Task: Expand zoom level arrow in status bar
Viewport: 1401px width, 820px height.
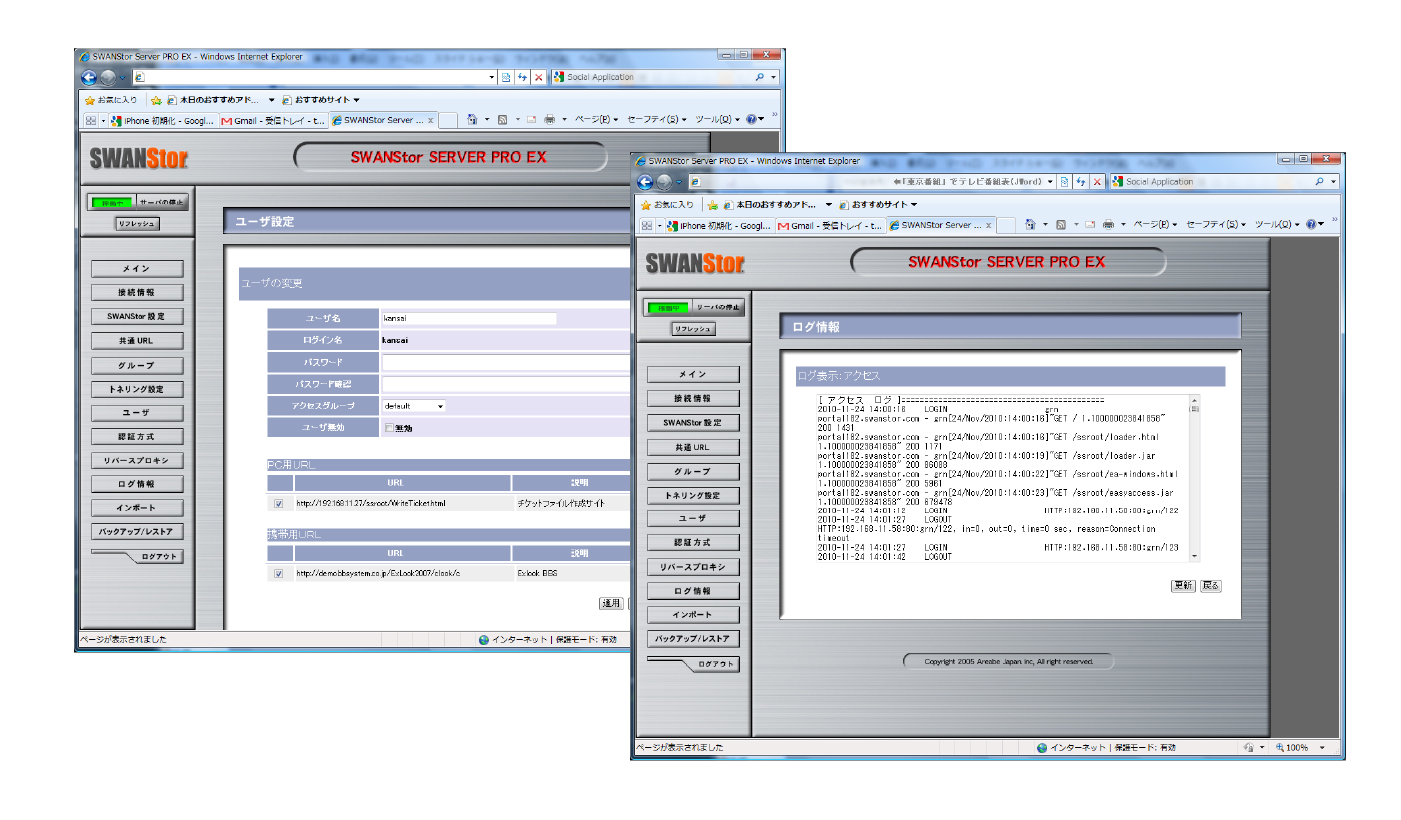Action: click(x=1322, y=748)
